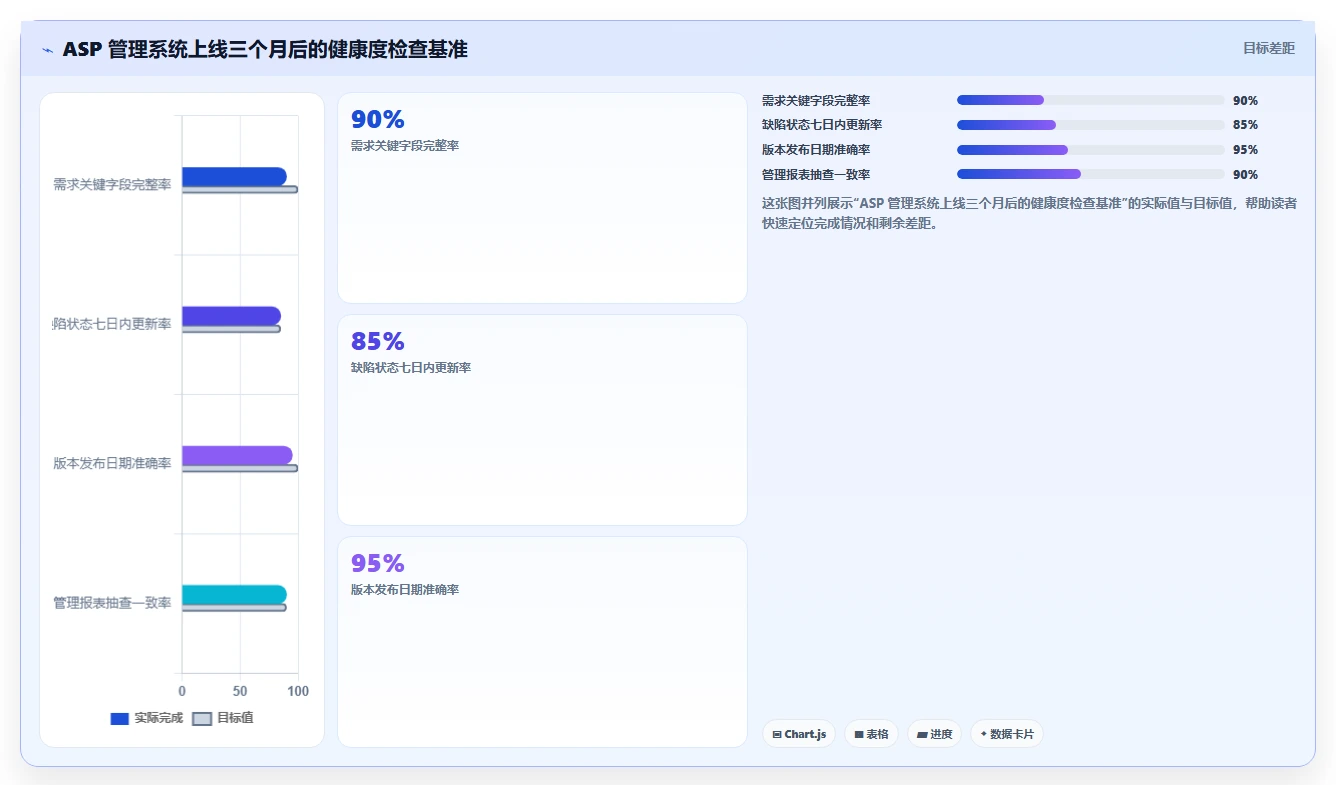Click the 100 tick on chart axis

298,691
